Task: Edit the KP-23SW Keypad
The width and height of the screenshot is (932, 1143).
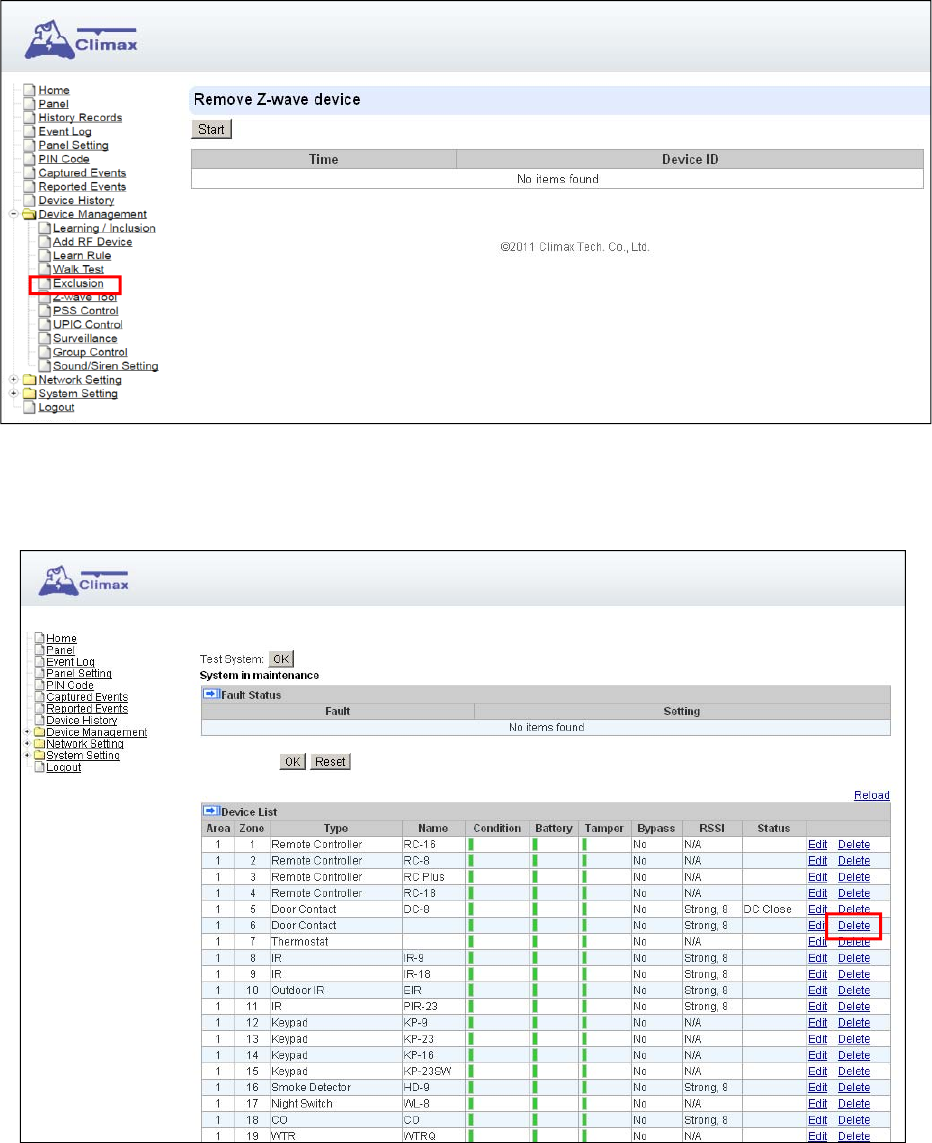Action: click(x=818, y=1072)
